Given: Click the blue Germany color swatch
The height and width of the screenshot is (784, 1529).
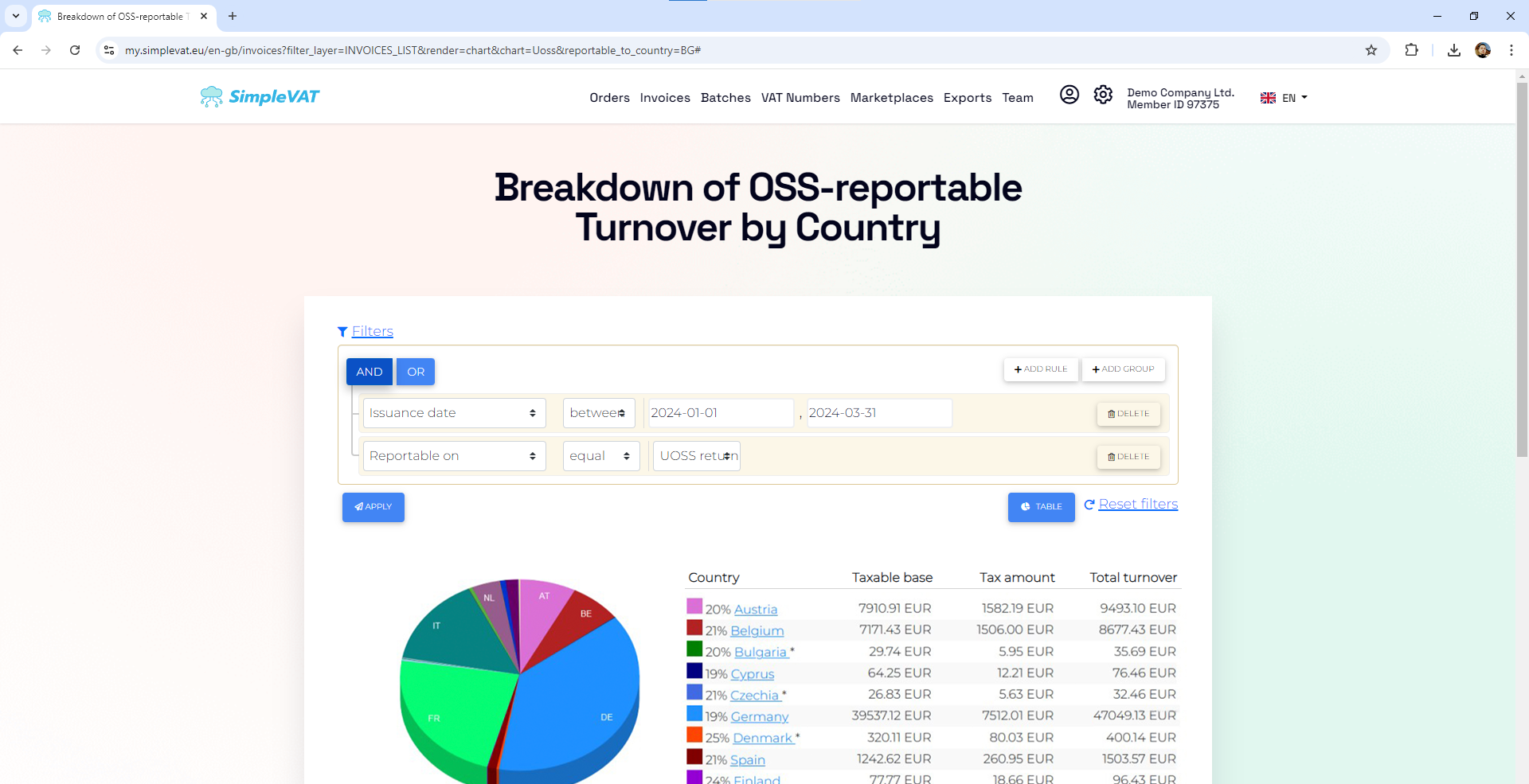Looking at the screenshot, I should (x=694, y=714).
